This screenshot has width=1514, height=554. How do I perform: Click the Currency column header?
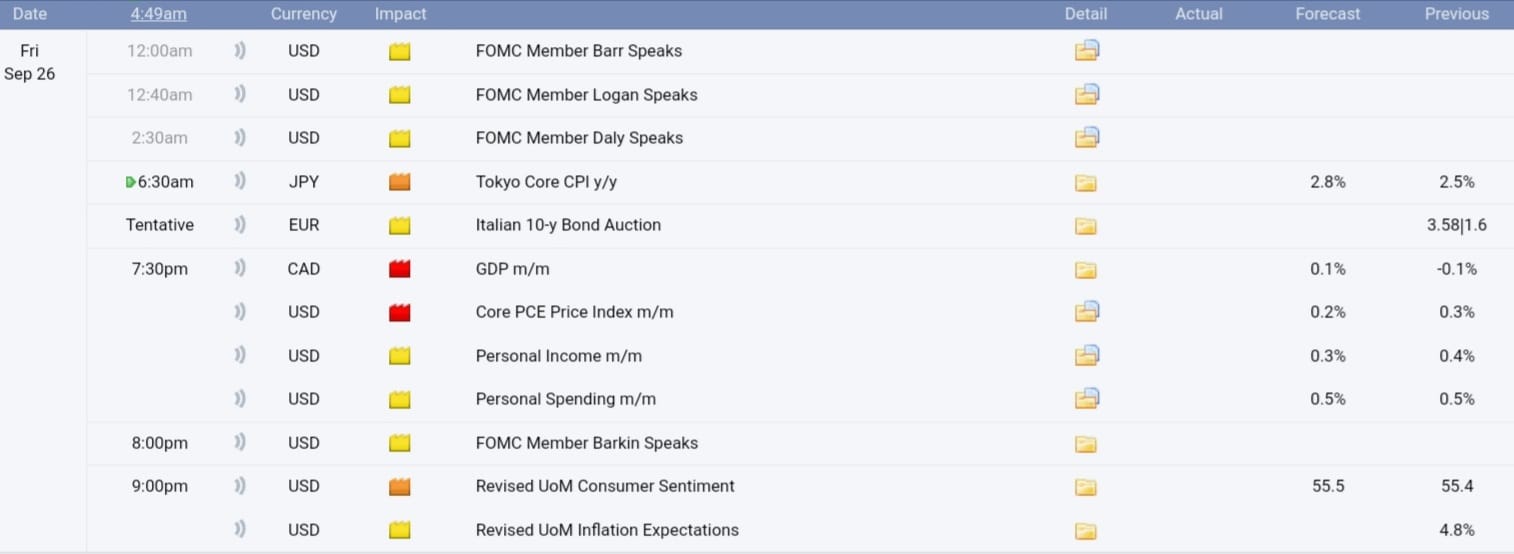[303, 14]
